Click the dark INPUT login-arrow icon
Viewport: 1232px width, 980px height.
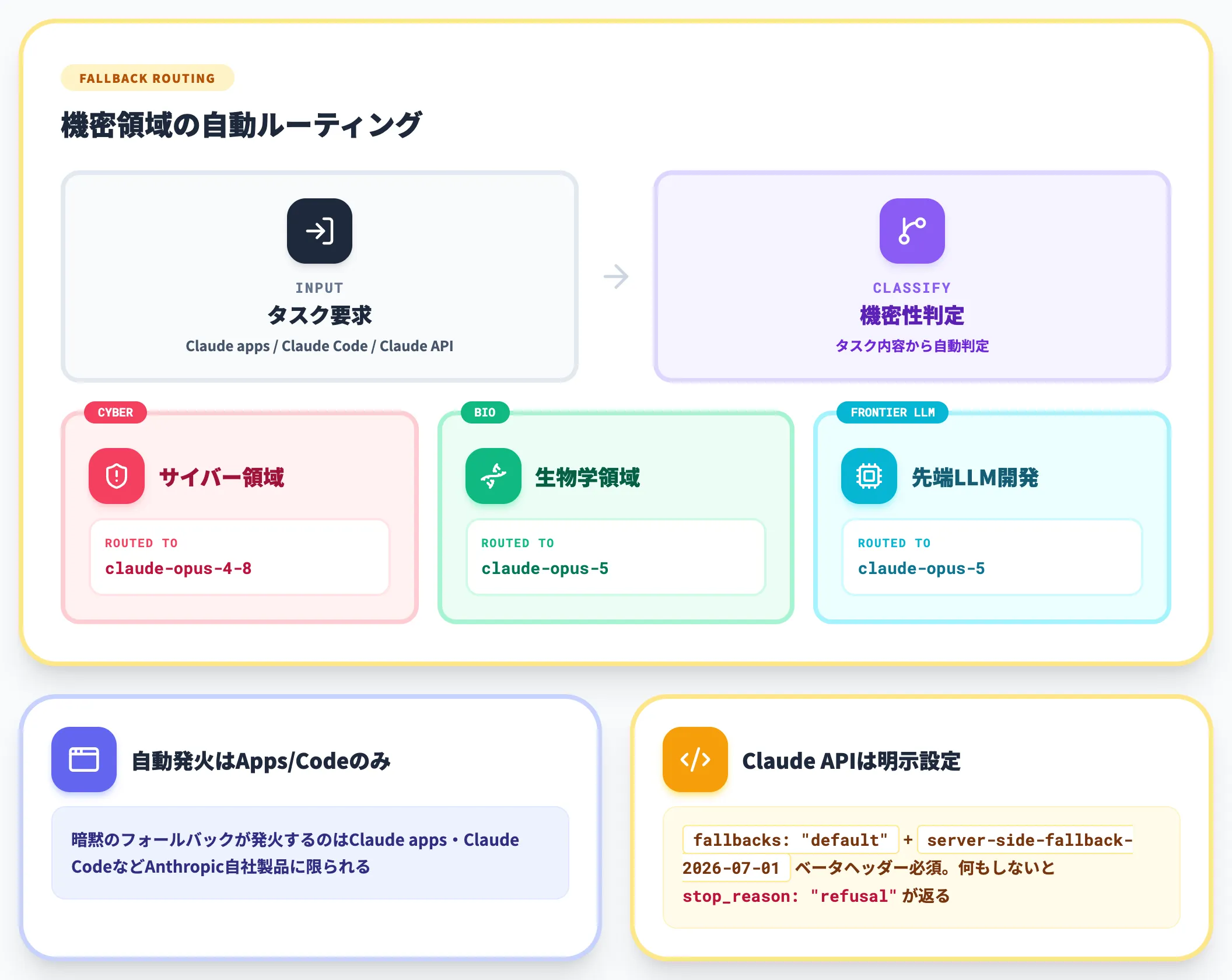pyautogui.click(x=319, y=231)
